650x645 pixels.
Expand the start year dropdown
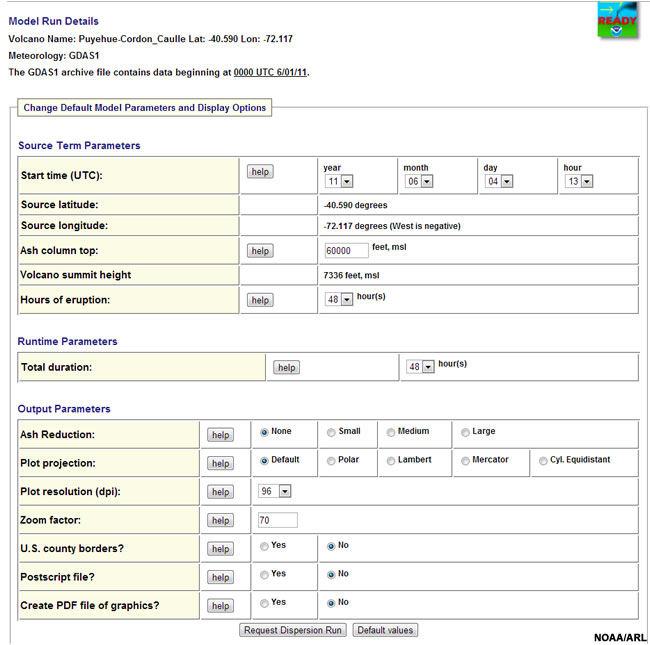[339, 181]
